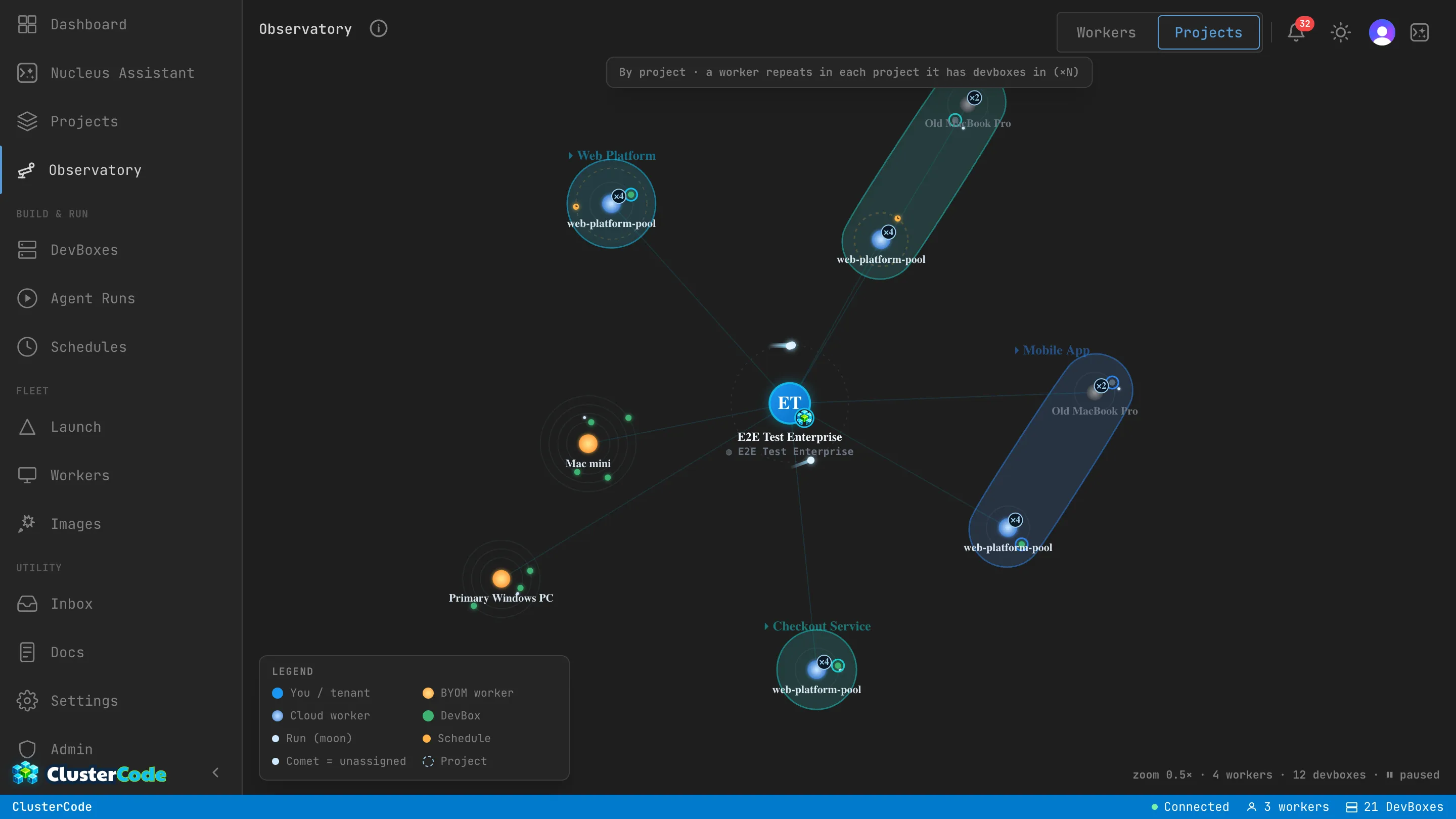Click the ClusterCode logo

pos(89,774)
